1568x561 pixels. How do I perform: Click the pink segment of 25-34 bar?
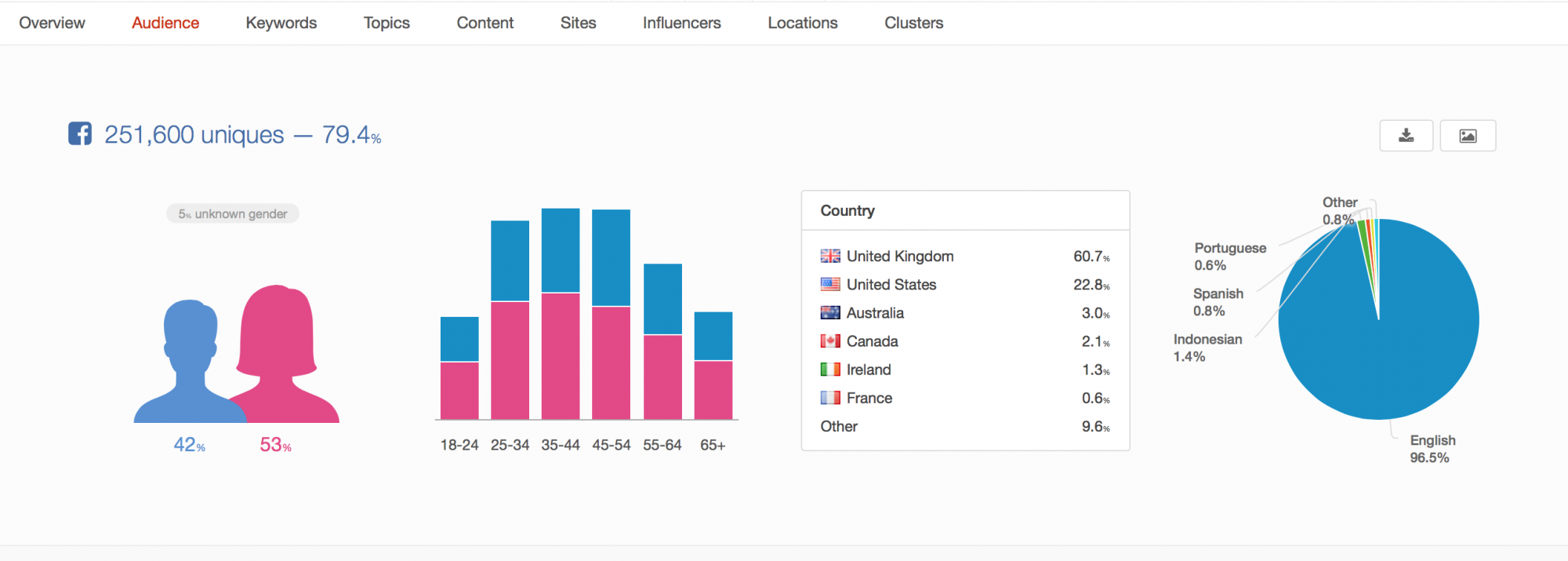point(510,361)
